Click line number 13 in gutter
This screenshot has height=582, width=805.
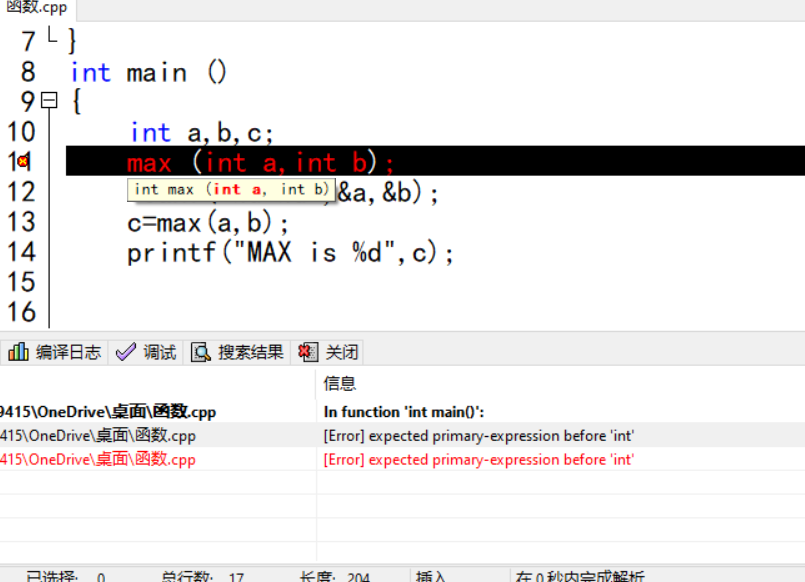pyautogui.click(x=22, y=222)
